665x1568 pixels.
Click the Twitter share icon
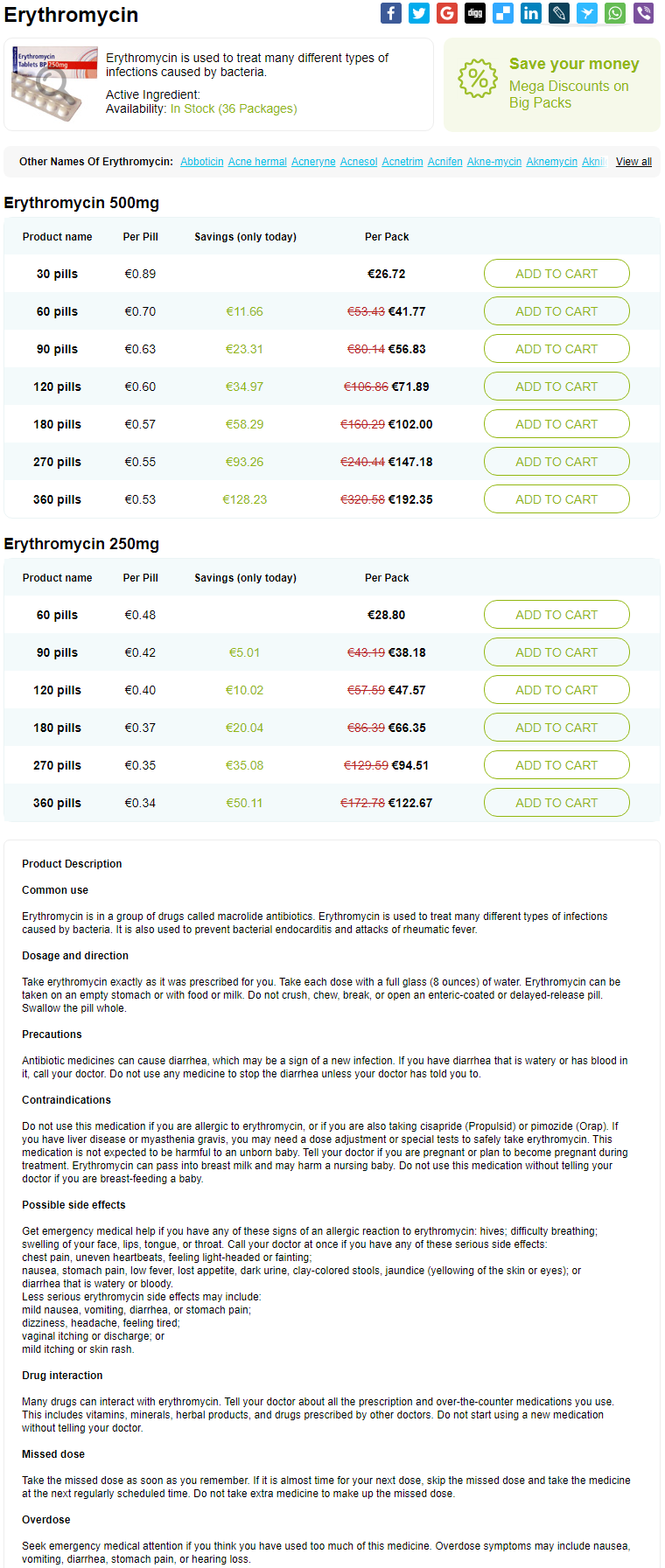pyautogui.click(x=419, y=13)
